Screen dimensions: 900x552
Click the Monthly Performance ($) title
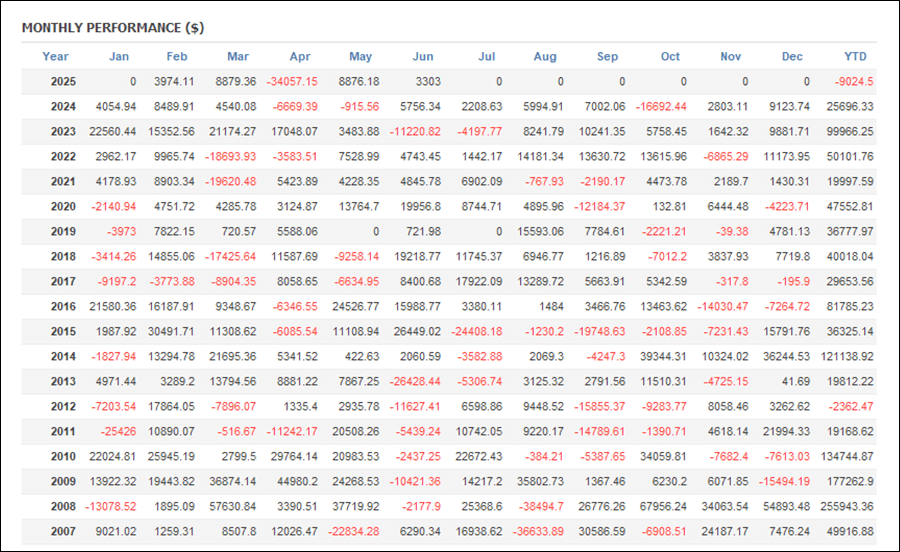(x=113, y=28)
